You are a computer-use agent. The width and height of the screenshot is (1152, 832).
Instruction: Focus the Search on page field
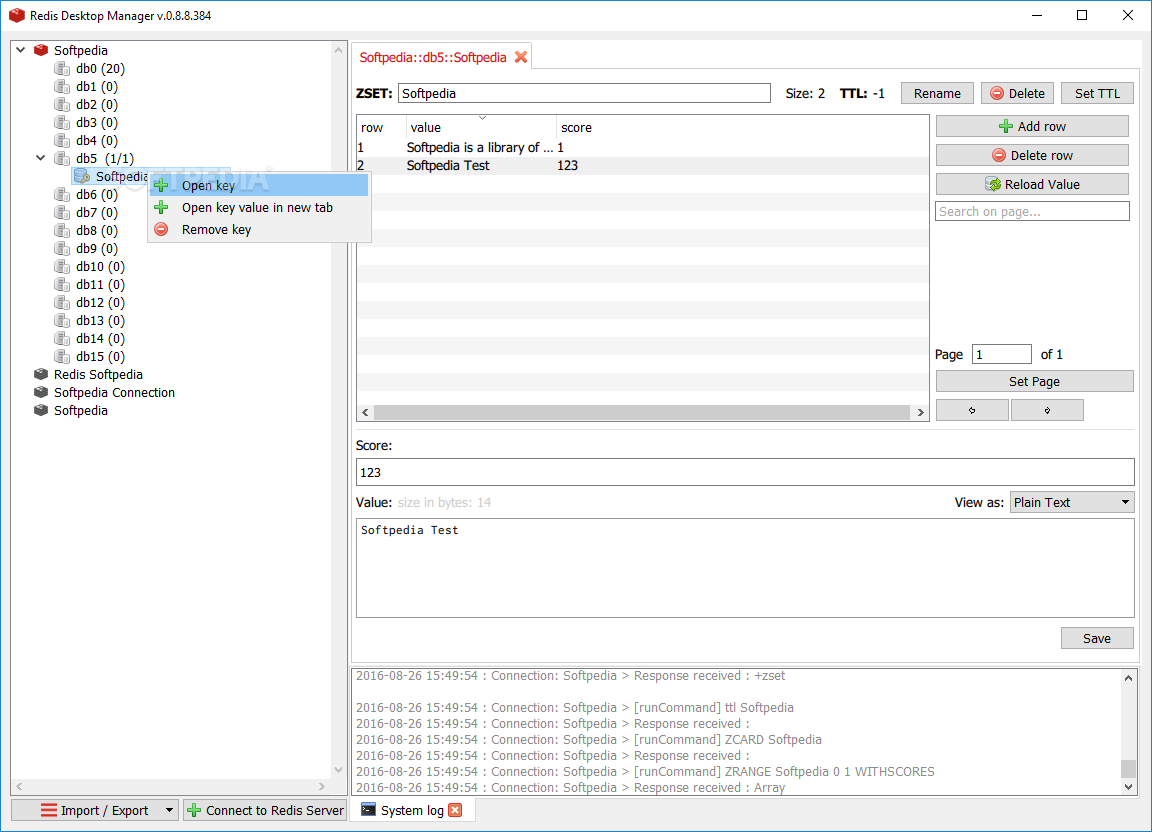(1032, 212)
